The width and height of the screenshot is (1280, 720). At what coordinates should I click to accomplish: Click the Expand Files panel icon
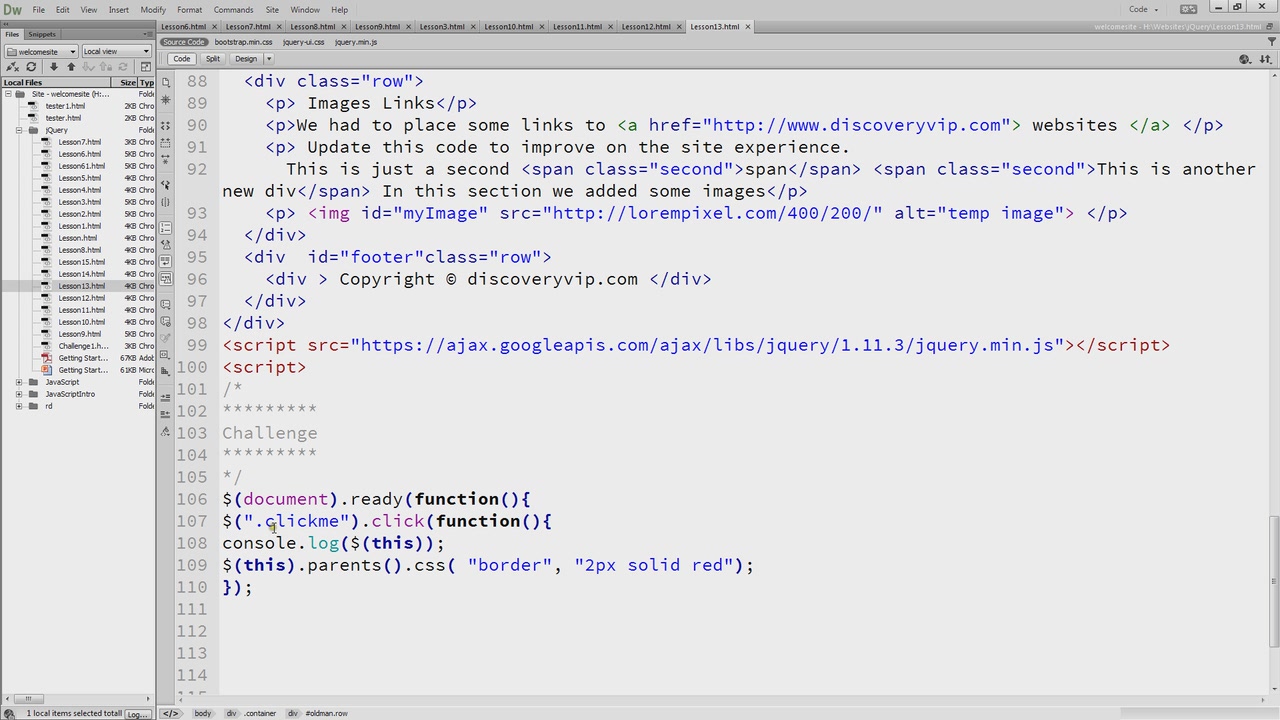point(145,67)
